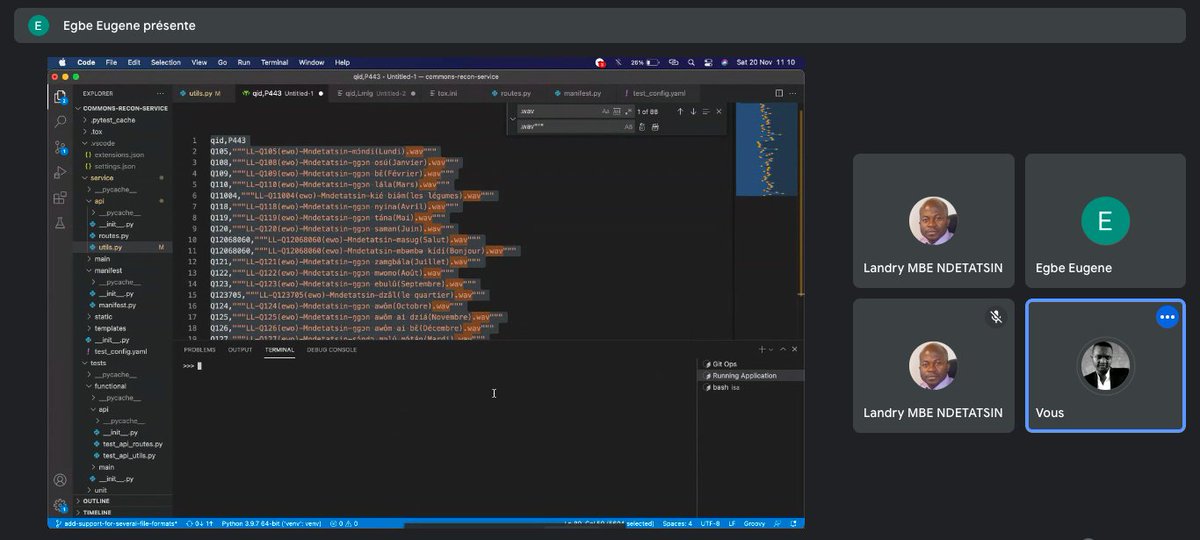Toggle Preserve Case in replace field

[628, 127]
